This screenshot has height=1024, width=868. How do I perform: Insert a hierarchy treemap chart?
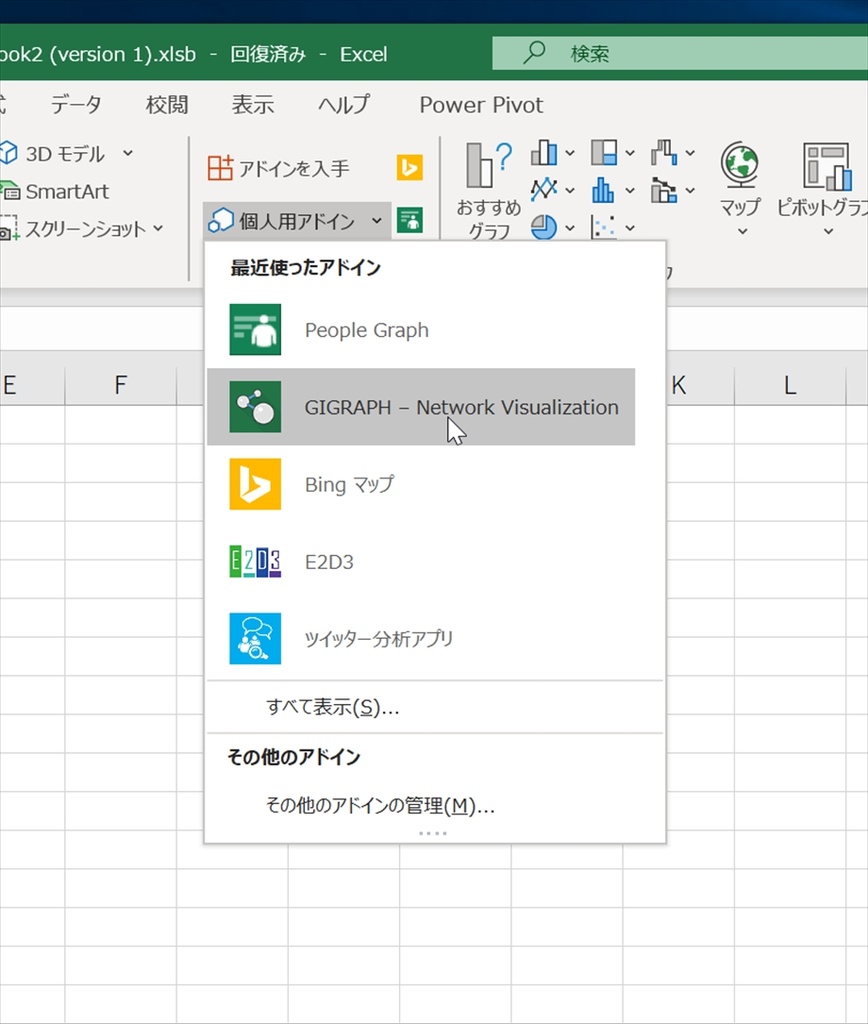(x=604, y=153)
